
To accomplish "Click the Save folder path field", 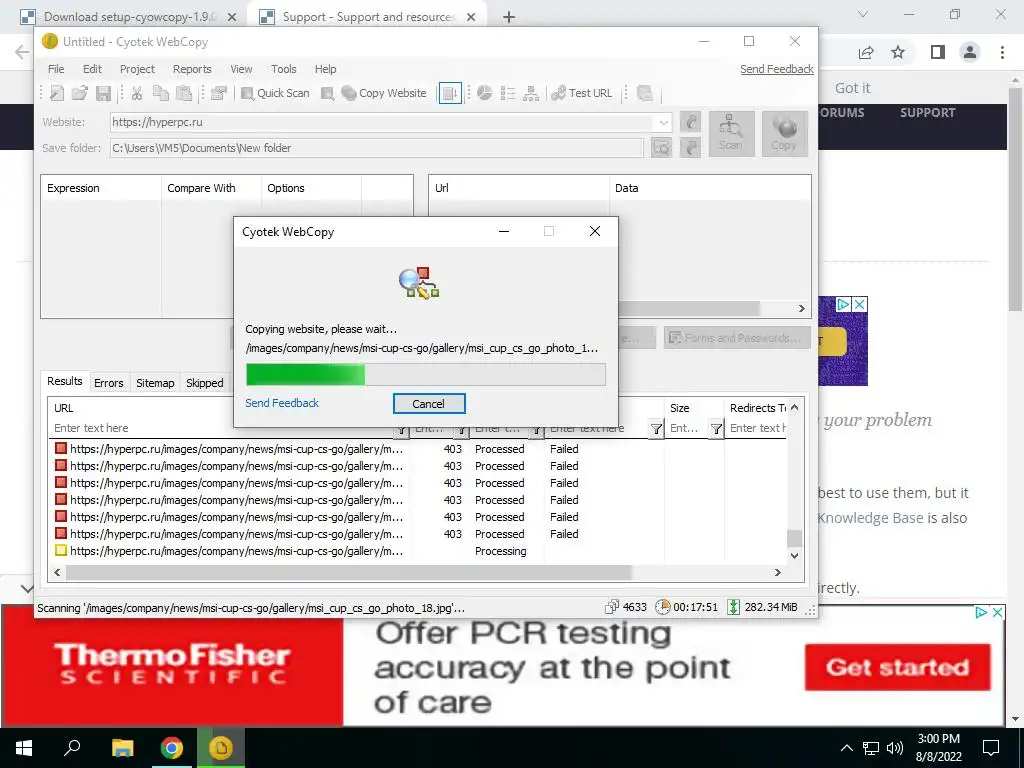I will 377,148.
